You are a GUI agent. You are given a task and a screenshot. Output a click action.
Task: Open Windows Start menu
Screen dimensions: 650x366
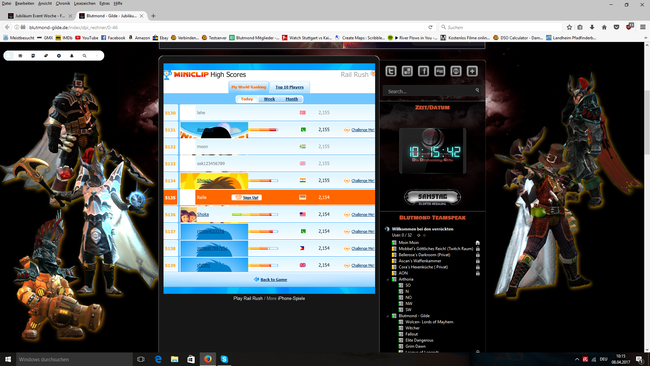pos(8,359)
